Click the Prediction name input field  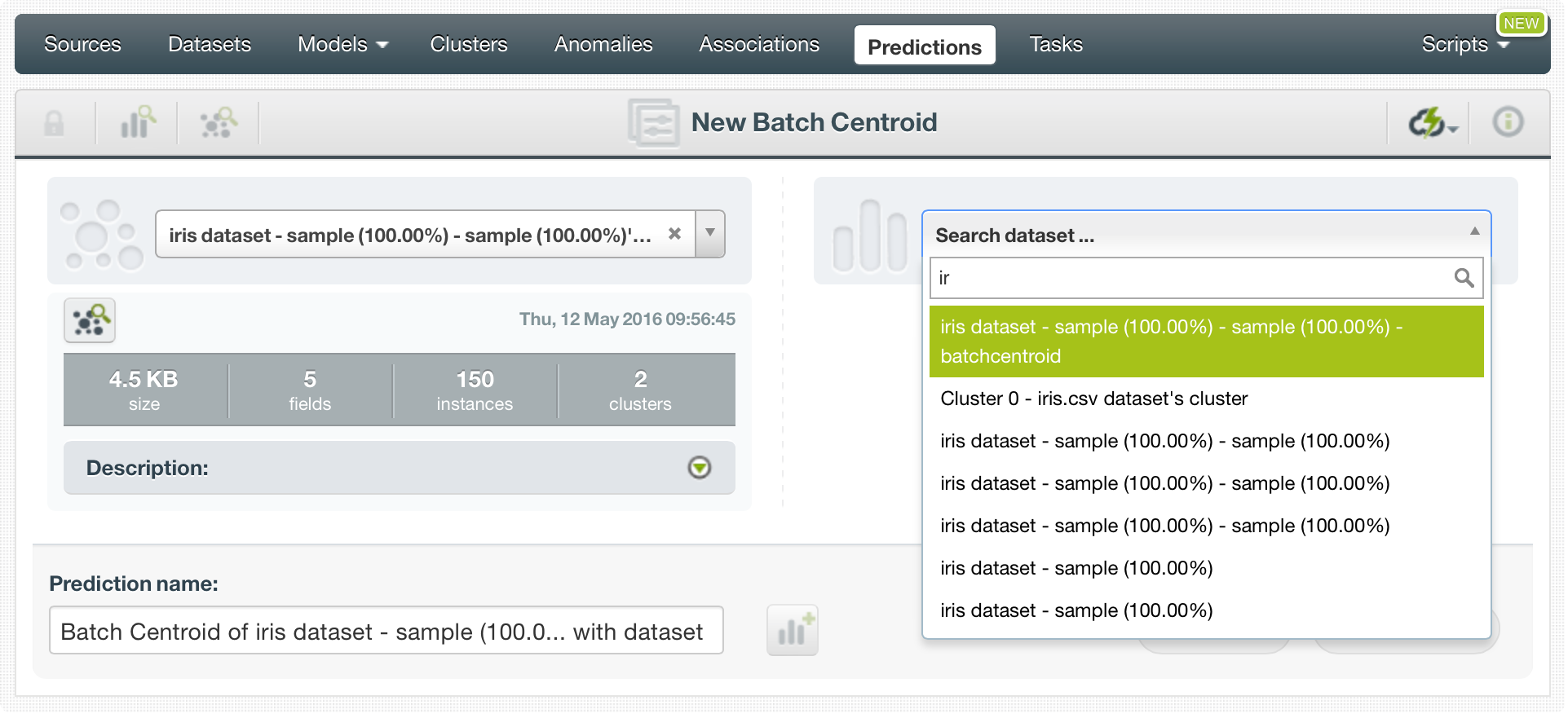pos(386,630)
